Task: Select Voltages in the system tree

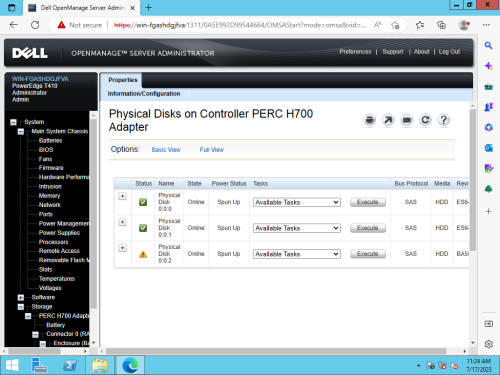Action: pyautogui.click(x=50, y=288)
